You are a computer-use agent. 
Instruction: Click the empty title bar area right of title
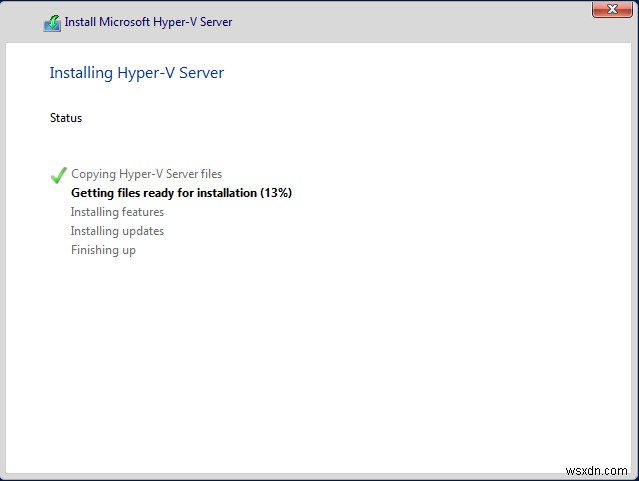tap(400, 22)
